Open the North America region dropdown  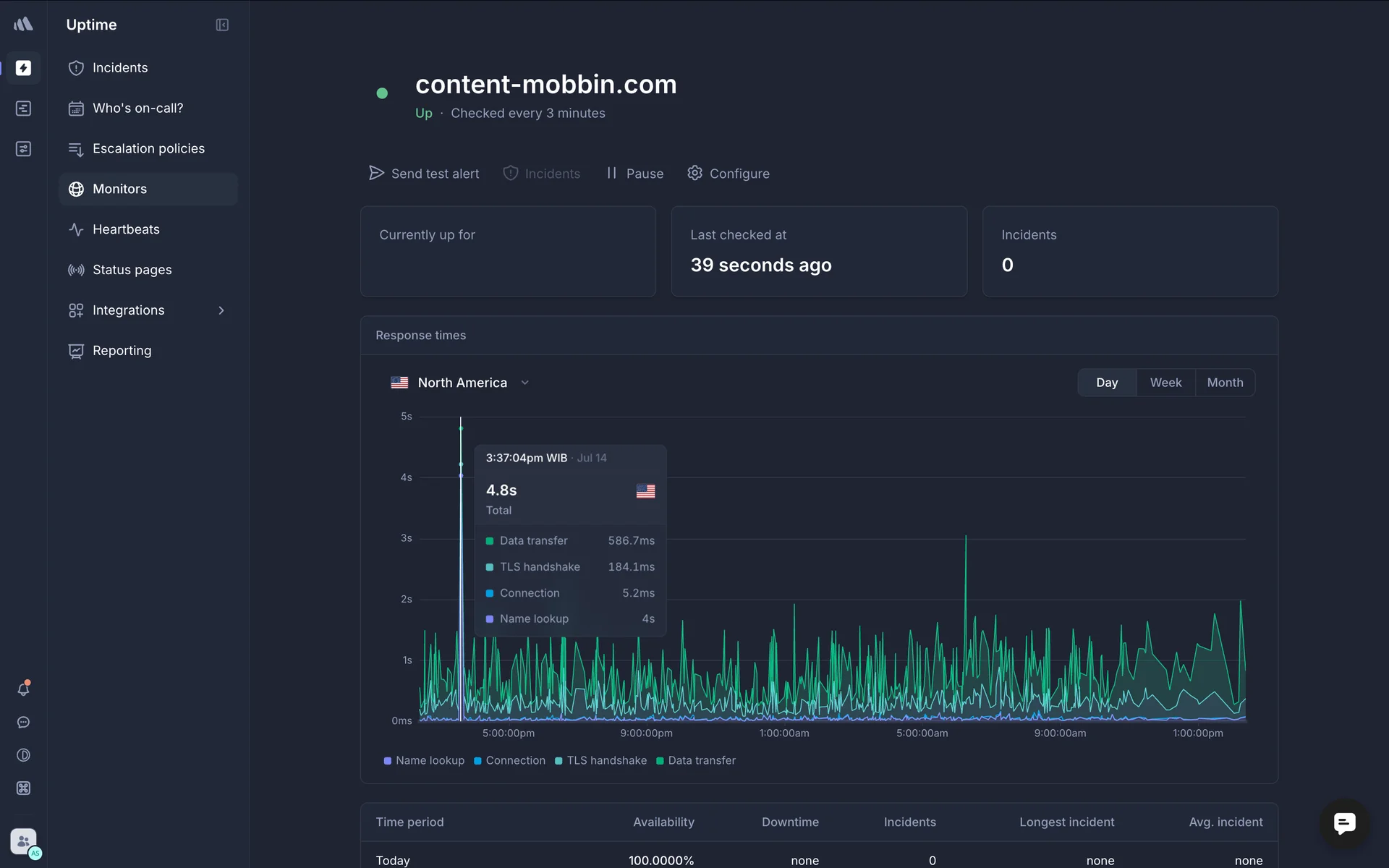point(461,383)
